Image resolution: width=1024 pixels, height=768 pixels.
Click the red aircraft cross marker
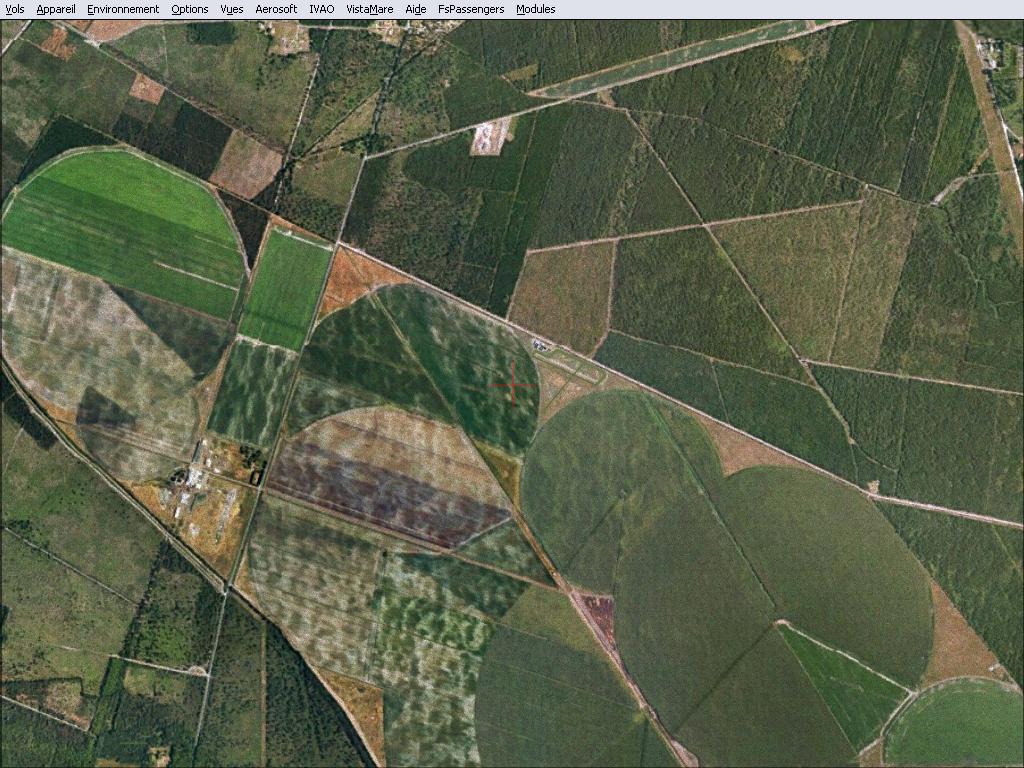coord(513,385)
